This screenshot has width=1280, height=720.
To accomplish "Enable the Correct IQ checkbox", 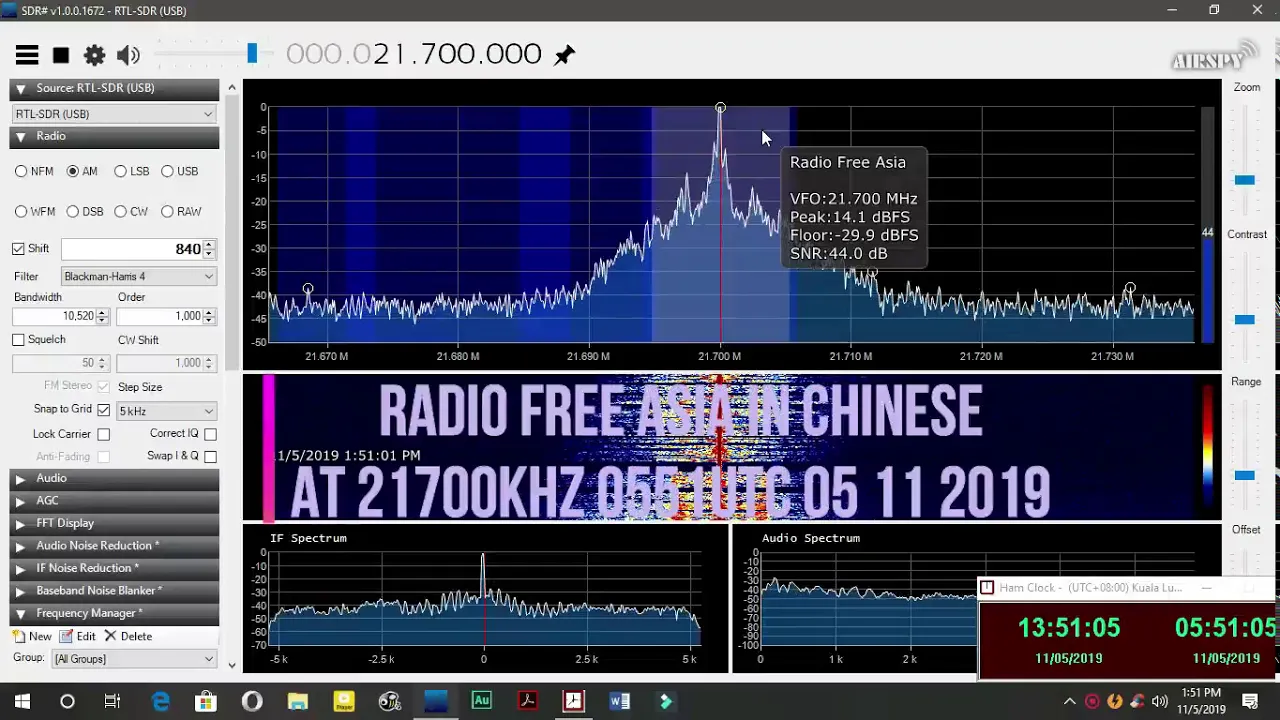I will tap(210, 434).
